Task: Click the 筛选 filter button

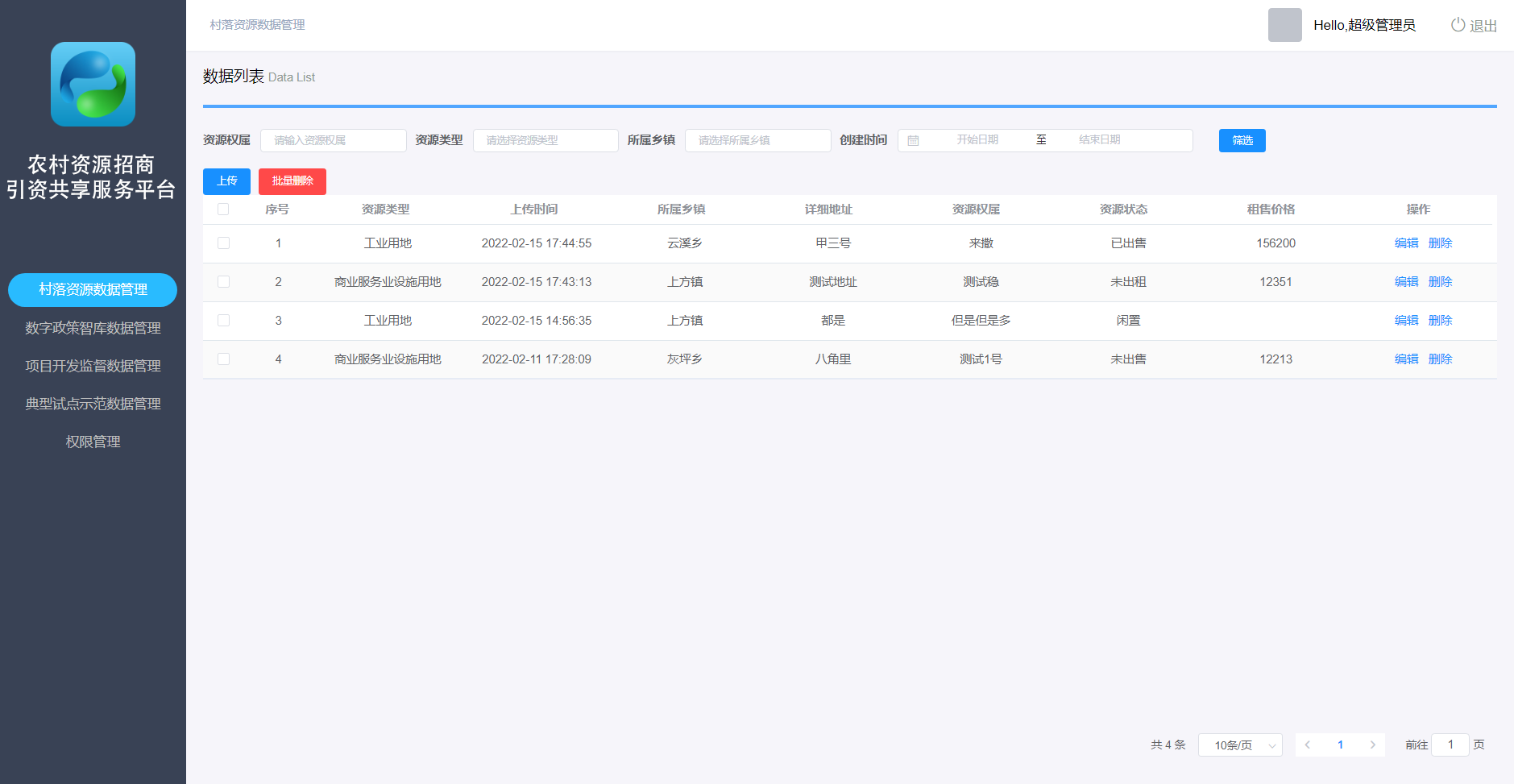Action: [1242, 140]
